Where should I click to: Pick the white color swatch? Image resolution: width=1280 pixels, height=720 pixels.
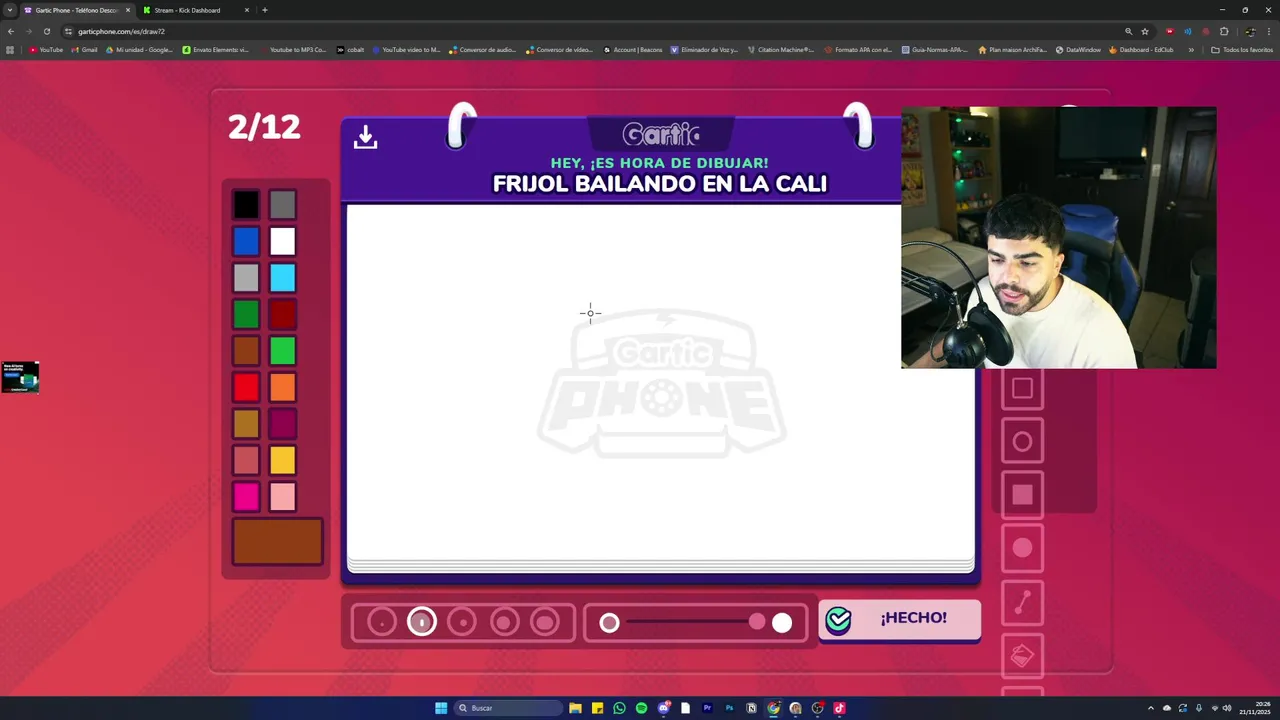[283, 241]
